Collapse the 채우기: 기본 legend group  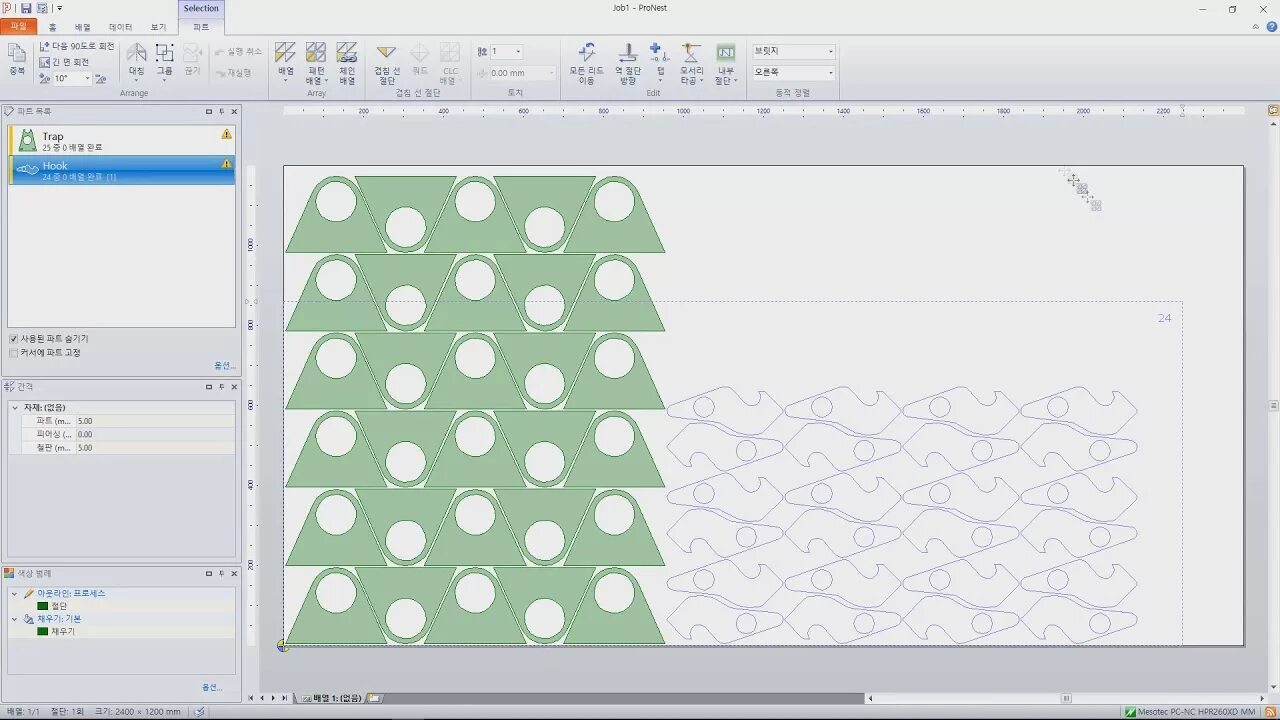point(14,619)
